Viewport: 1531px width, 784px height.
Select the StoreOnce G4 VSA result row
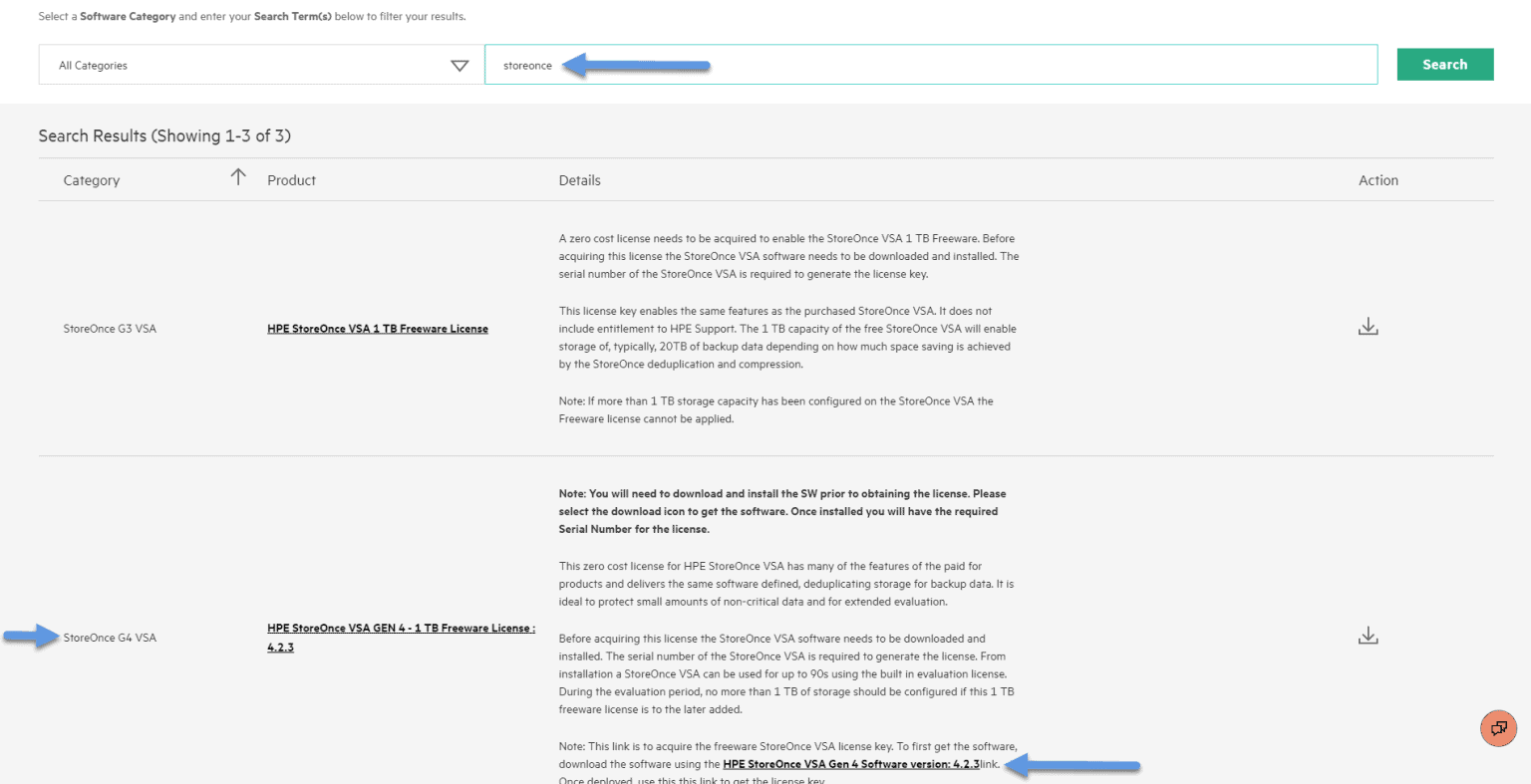(111, 637)
